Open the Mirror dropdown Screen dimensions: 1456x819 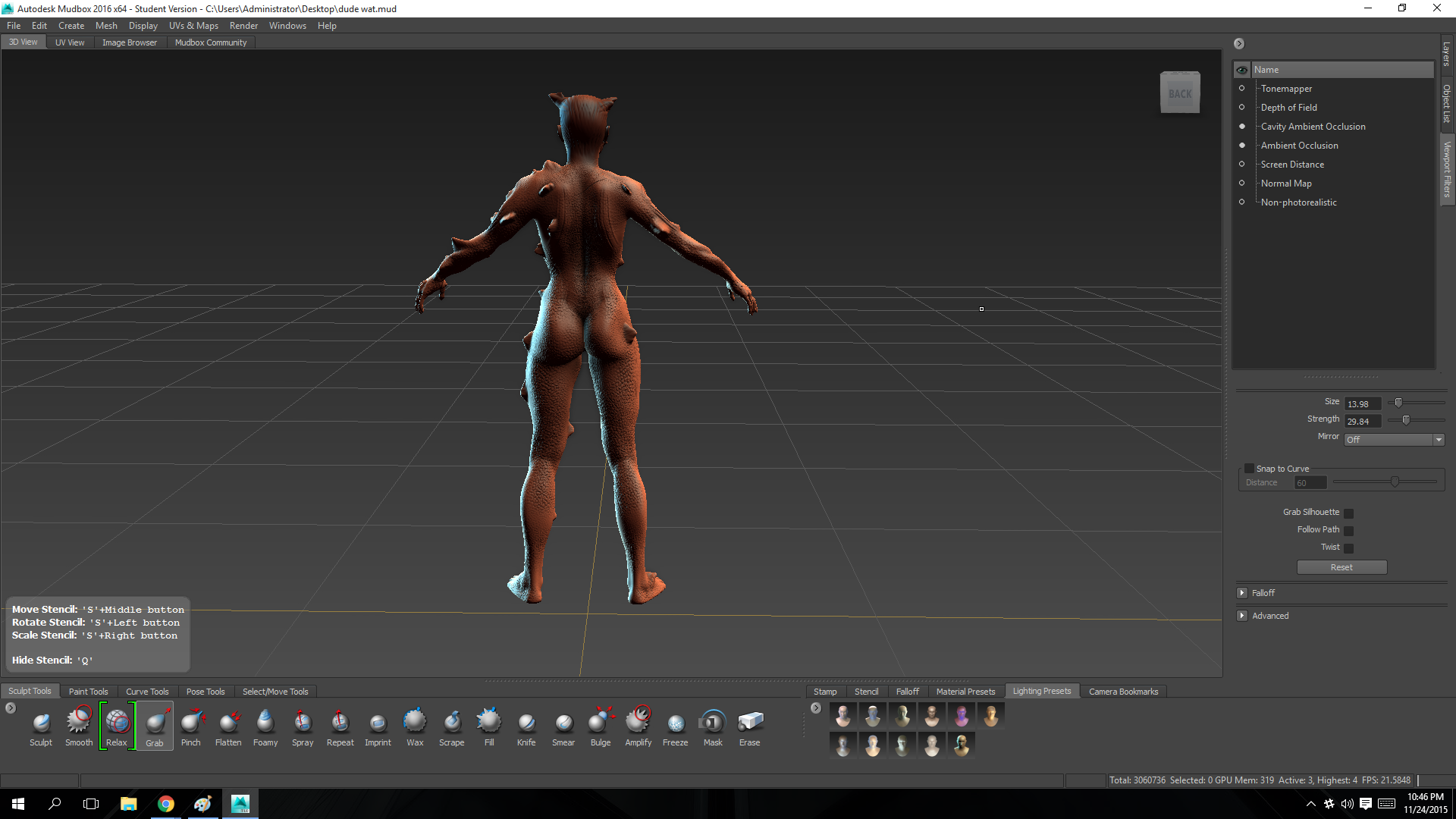(x=1395, y=440)
